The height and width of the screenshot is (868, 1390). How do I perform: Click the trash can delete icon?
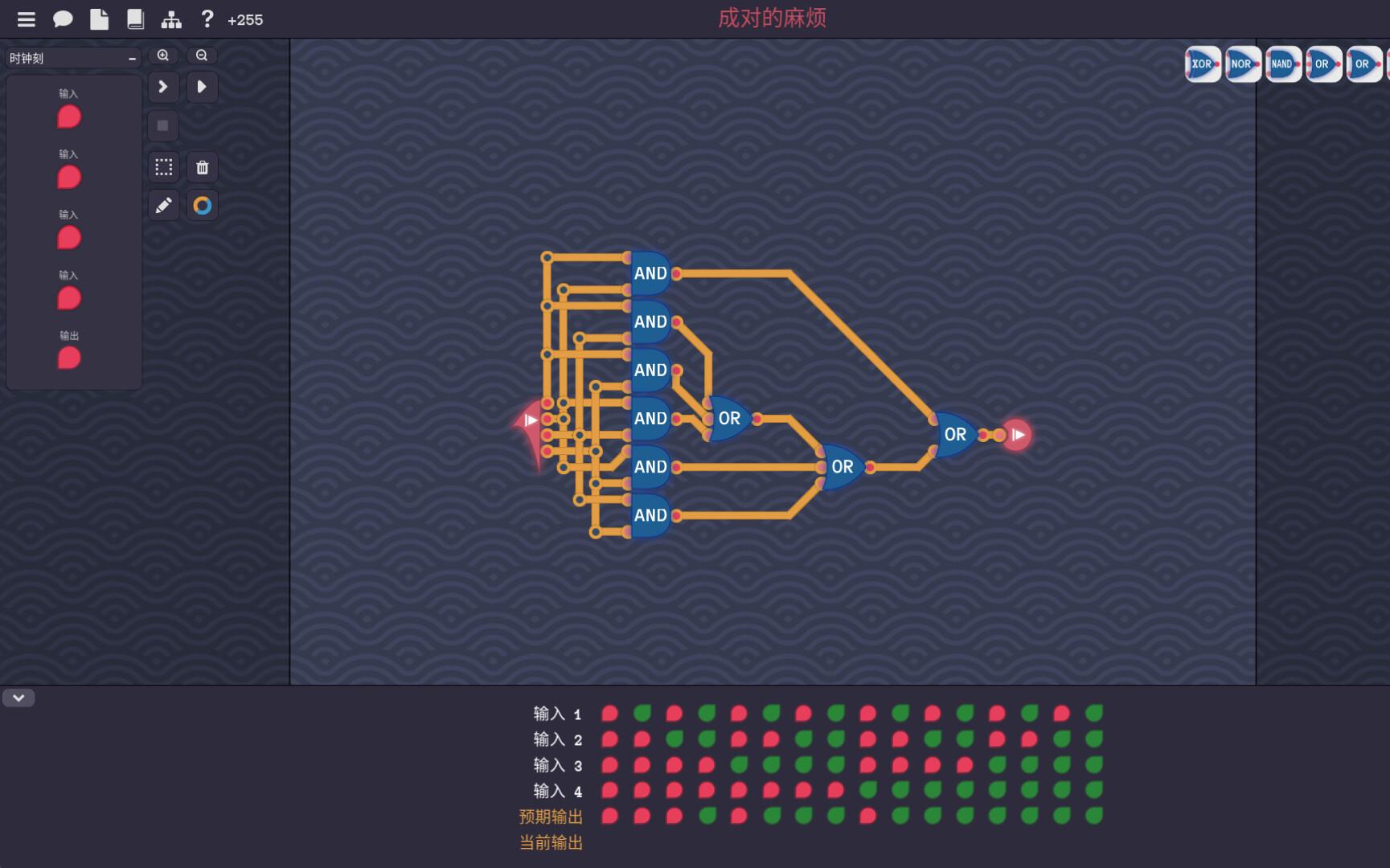[x=202, y=167]
